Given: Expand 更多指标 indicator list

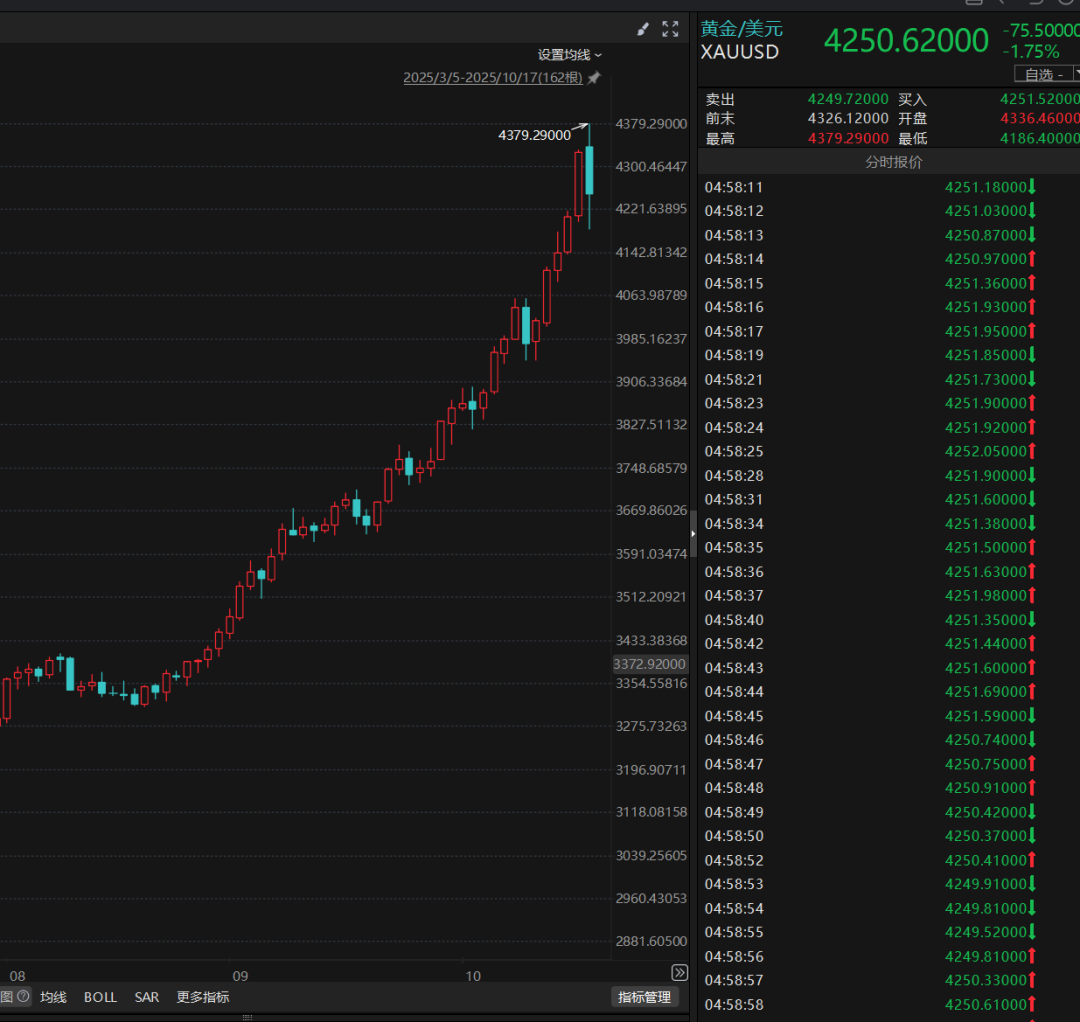Looking at the screenshot, I should point(202,997).
